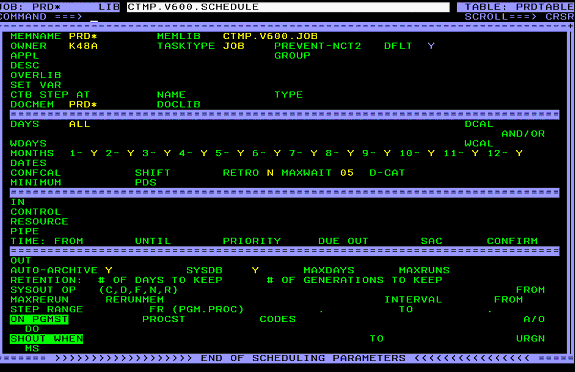
Task: Select the MEMLIB value CTMP.V600.JOB
Action: pos(270,36)
